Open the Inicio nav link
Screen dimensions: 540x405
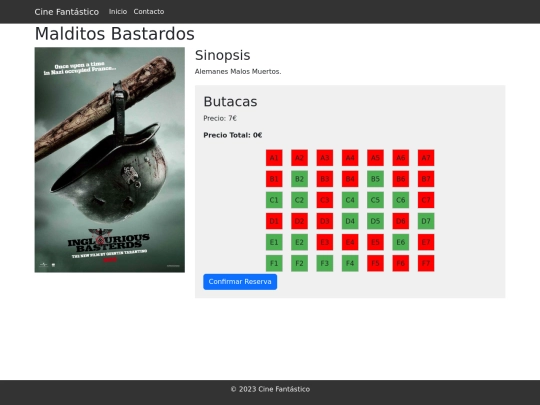tap(118, 12)
